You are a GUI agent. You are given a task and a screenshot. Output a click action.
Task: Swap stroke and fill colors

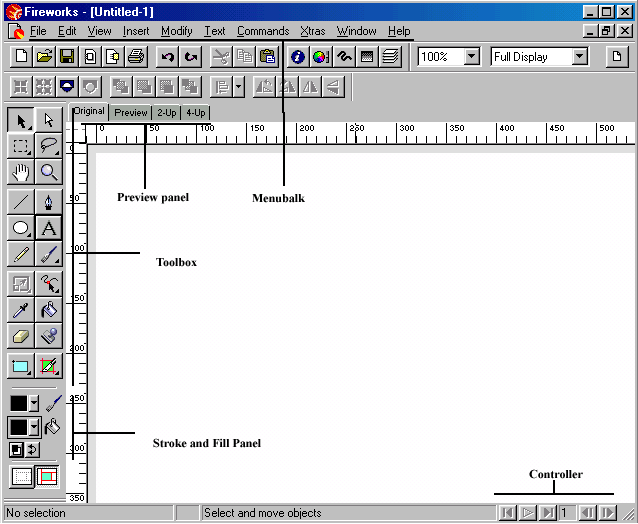[32, 450]
